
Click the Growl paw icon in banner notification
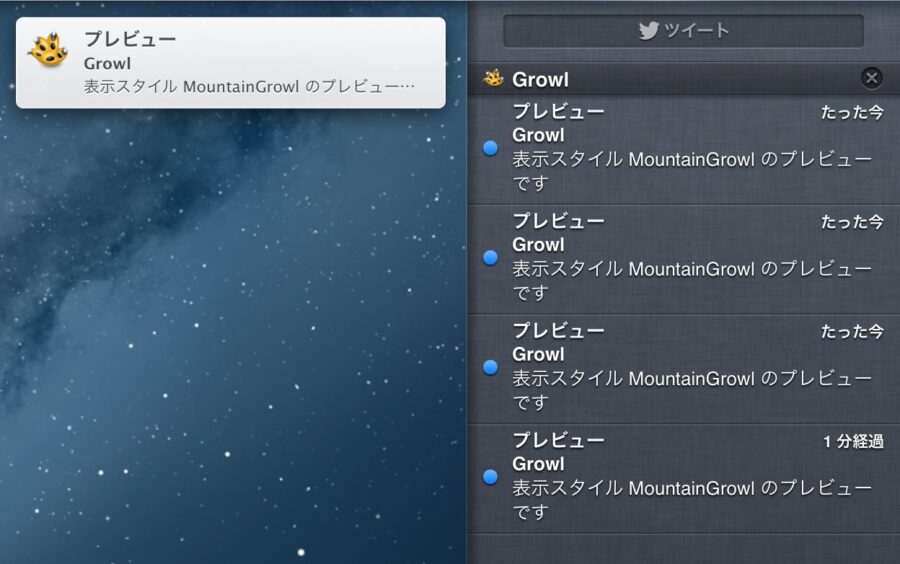[49, 50]
